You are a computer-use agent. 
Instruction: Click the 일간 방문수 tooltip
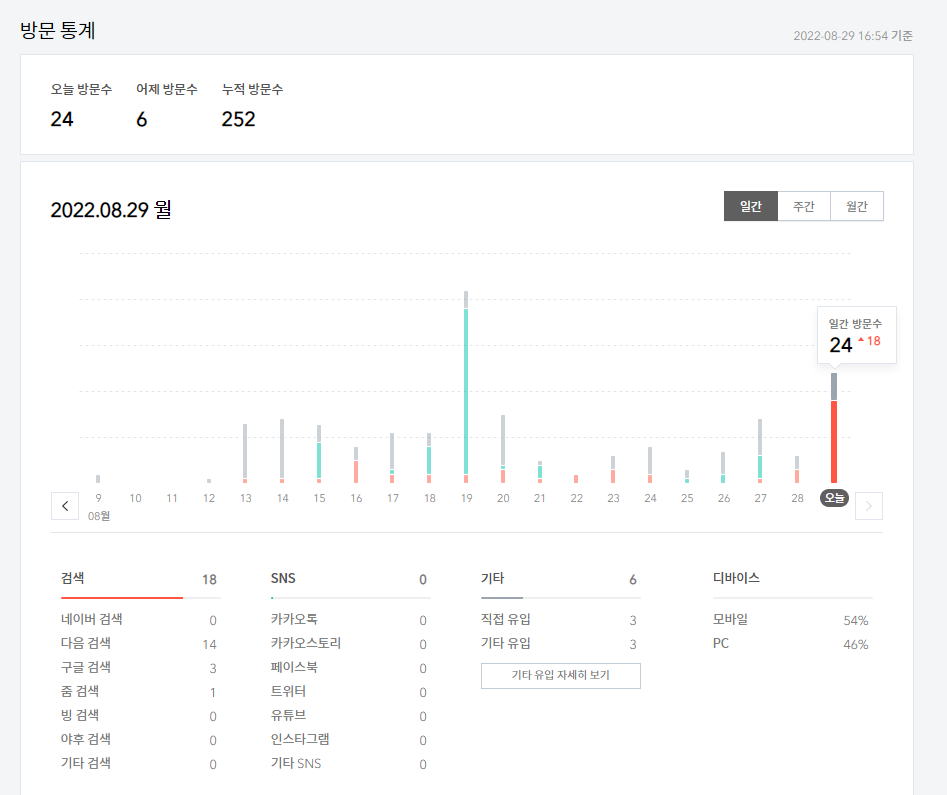point(856,335)
